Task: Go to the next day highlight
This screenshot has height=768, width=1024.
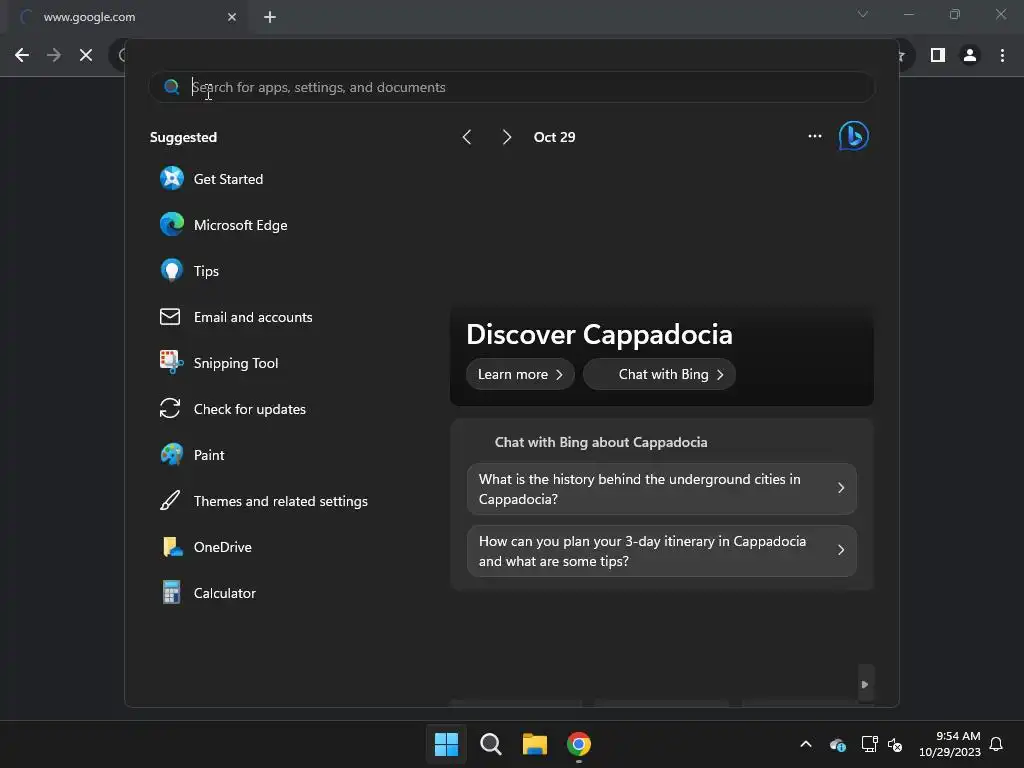Action: [x=506, y=137]
